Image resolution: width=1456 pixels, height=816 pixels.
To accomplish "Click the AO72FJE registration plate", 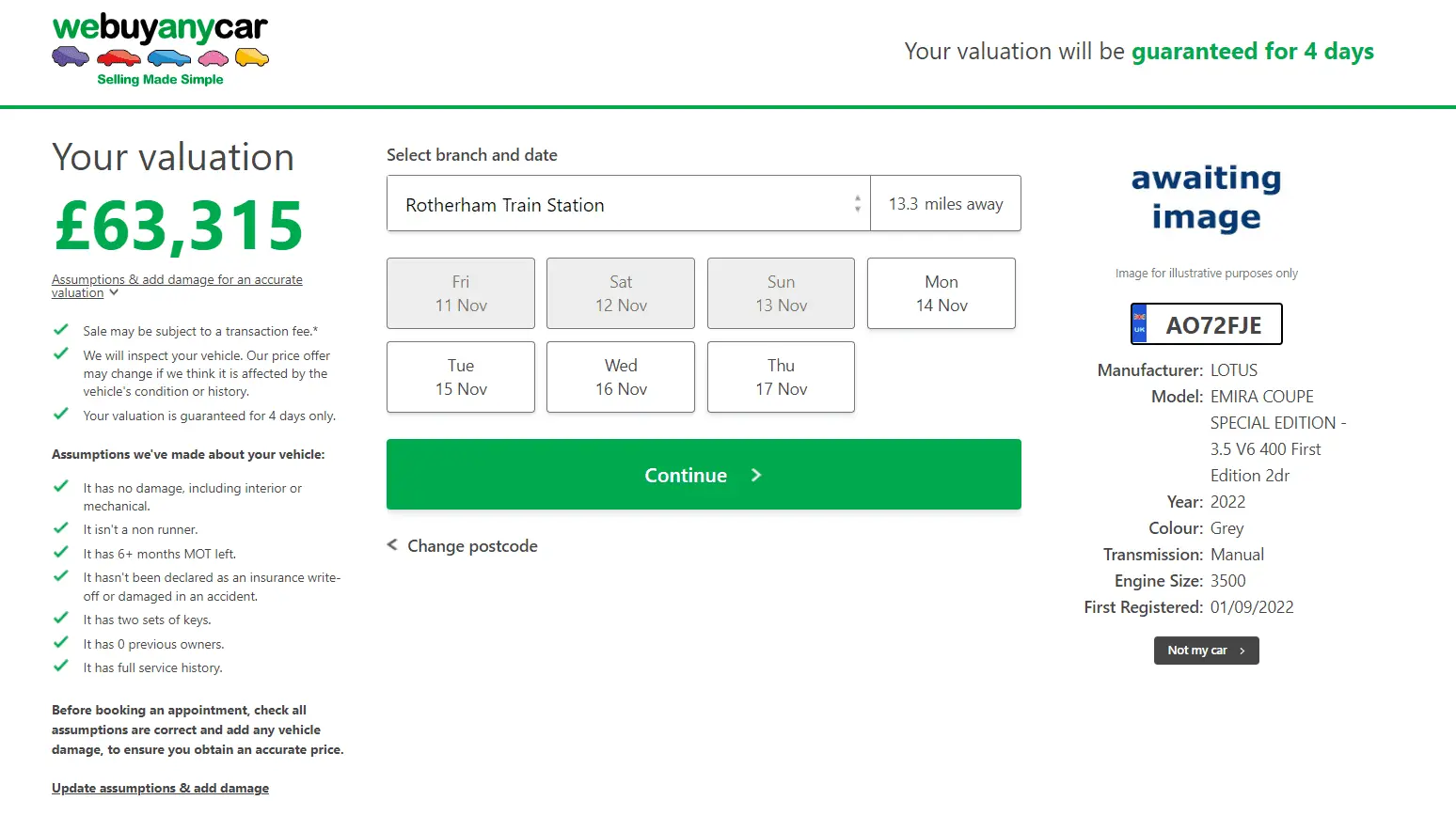I will point(1213,325).
